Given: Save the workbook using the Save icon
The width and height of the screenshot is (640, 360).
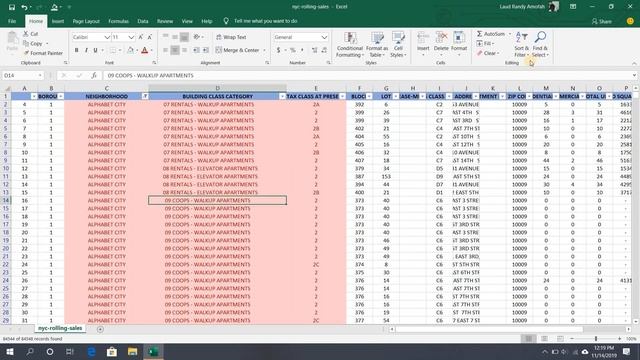Looking at the screenshot, I should pyautogui.click(x=11, y=7).
